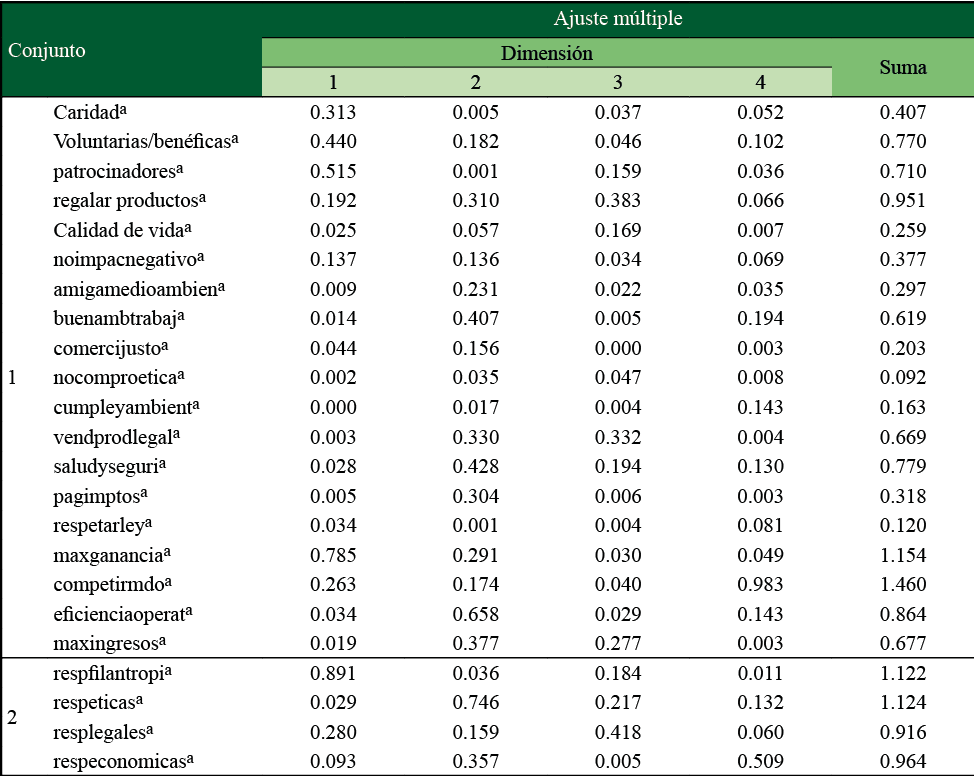Select the 0.746 value in respeticas row
This screenshot has width=974, height=776.
(x=476, y=703)
